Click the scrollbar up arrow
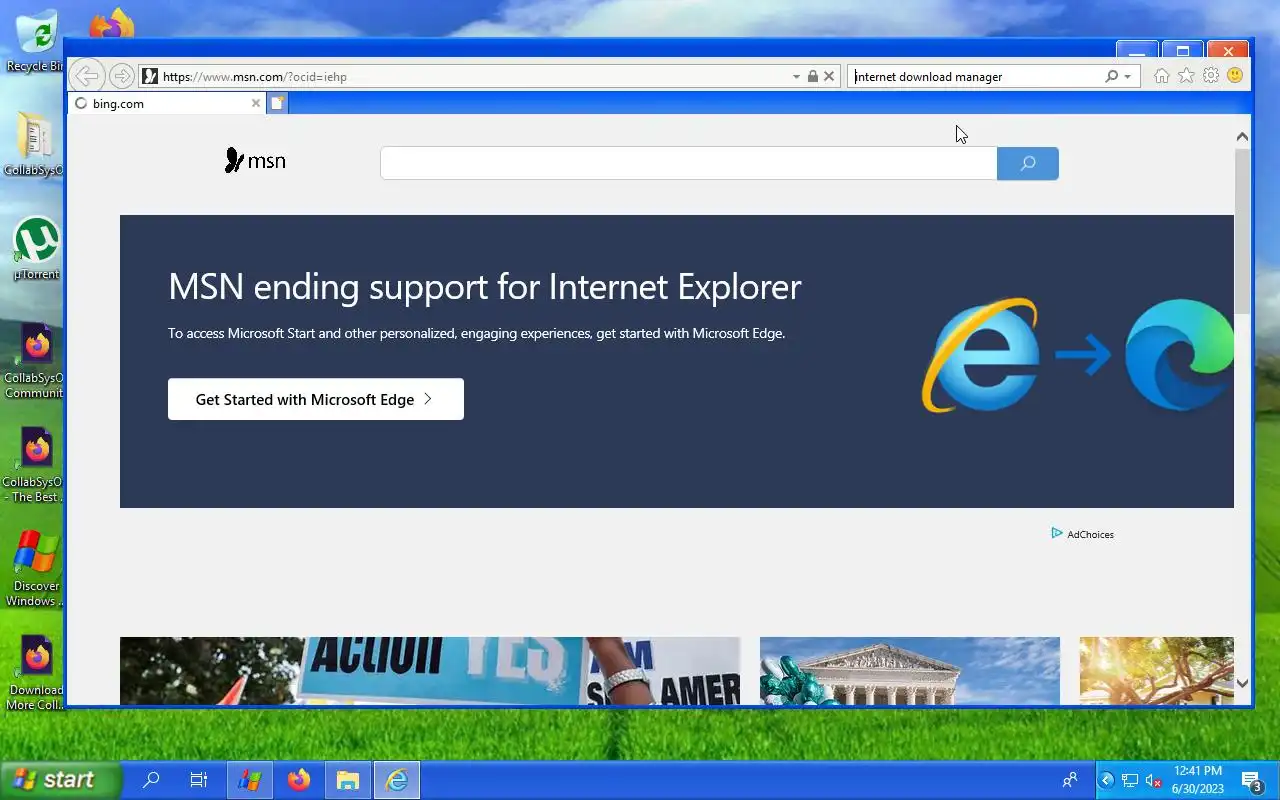 1242,136
